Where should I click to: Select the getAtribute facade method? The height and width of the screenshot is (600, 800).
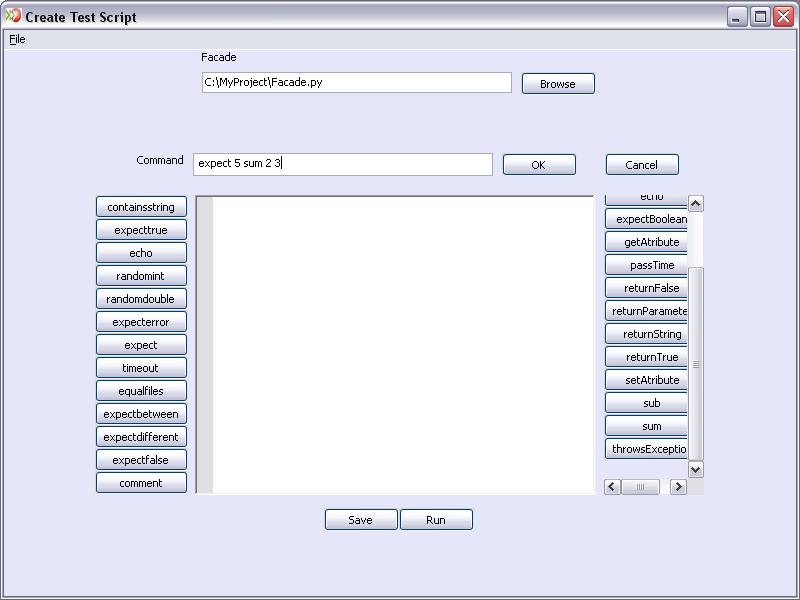tap(650, 242)
